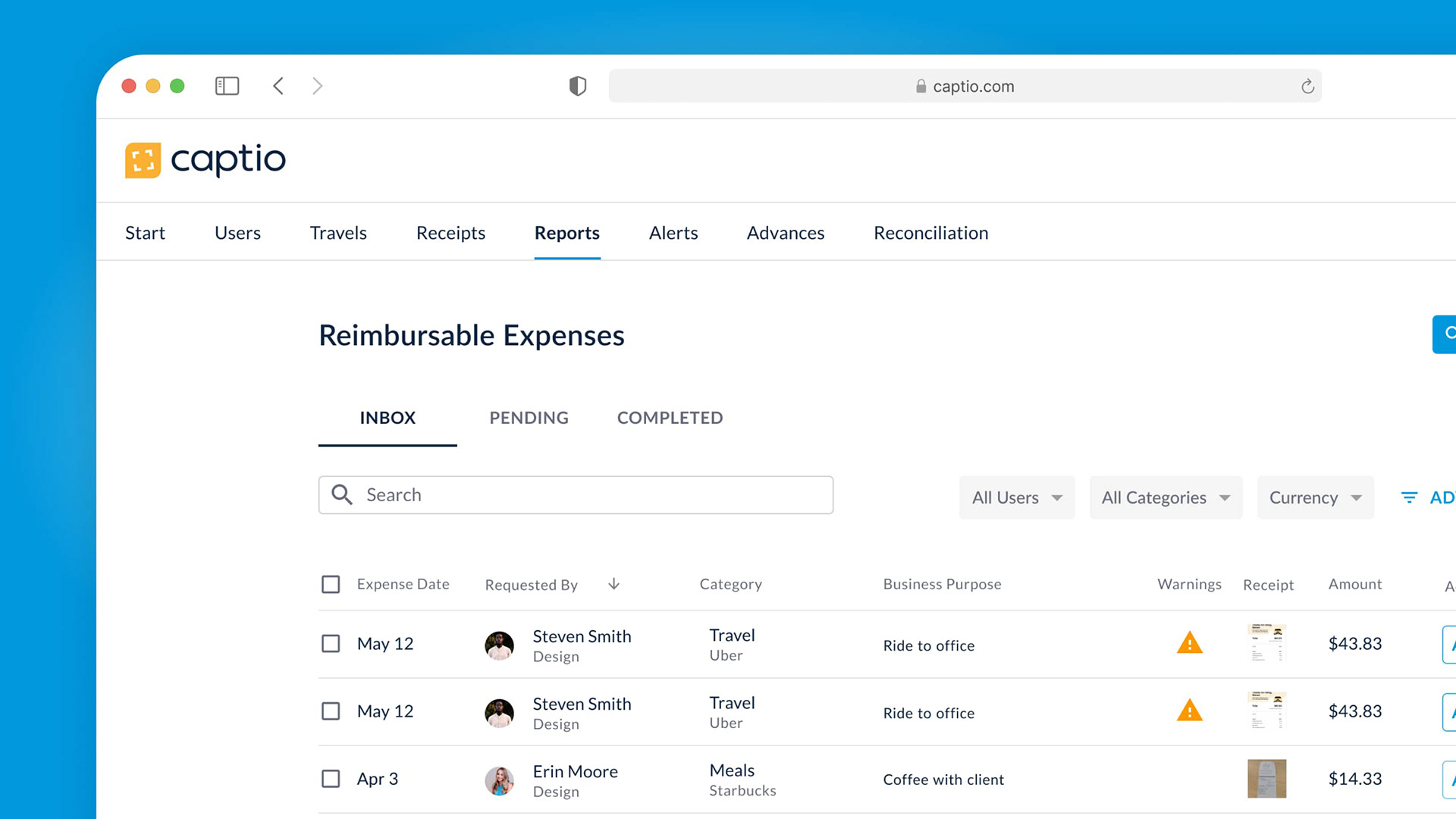Screen dimensions: 1456x819
Task: Sort by the Requested By arrow
Action: 614,584
